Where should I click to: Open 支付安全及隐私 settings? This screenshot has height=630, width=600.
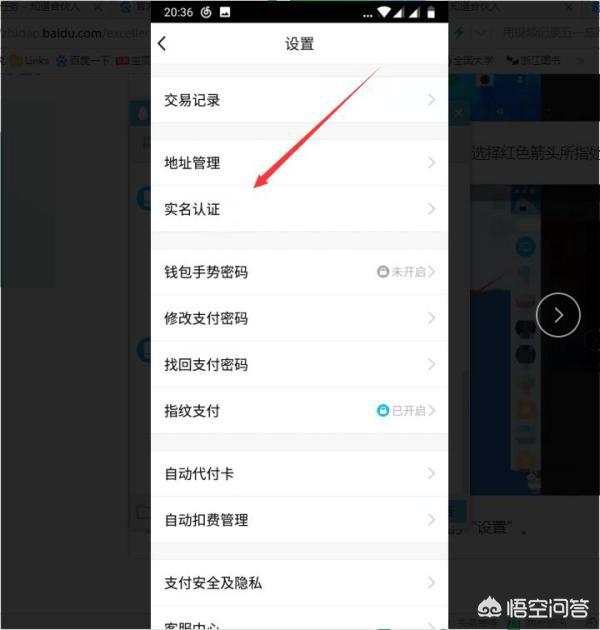299,583
